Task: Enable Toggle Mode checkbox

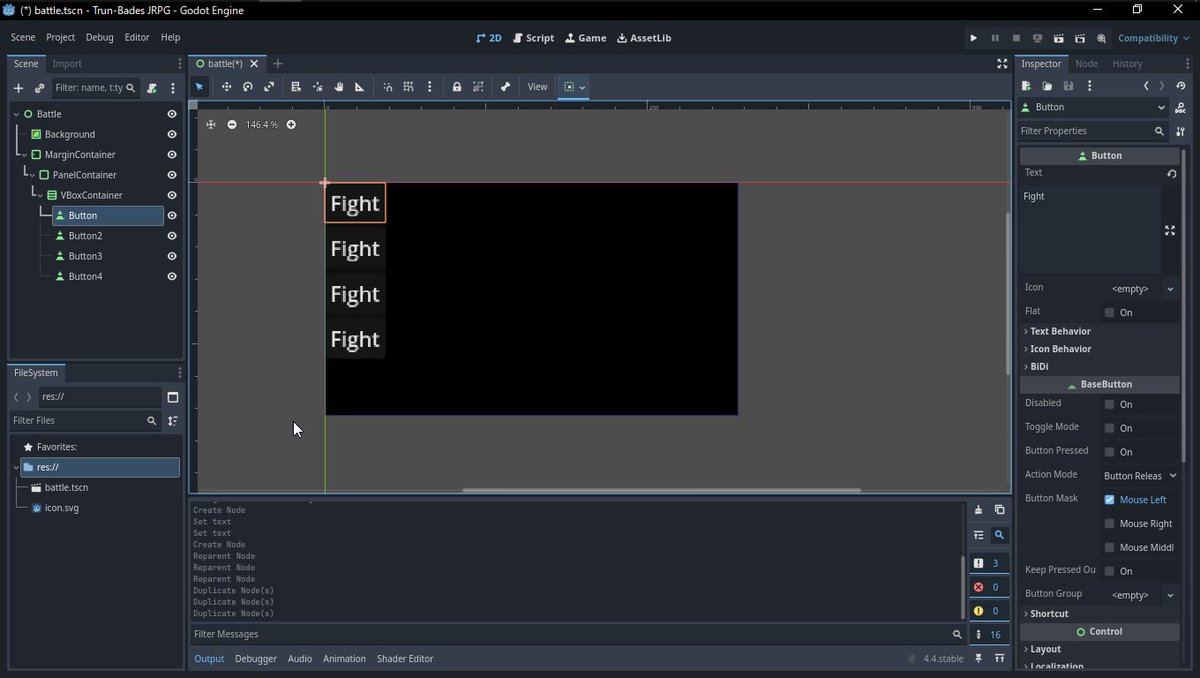Action: 1109,428
